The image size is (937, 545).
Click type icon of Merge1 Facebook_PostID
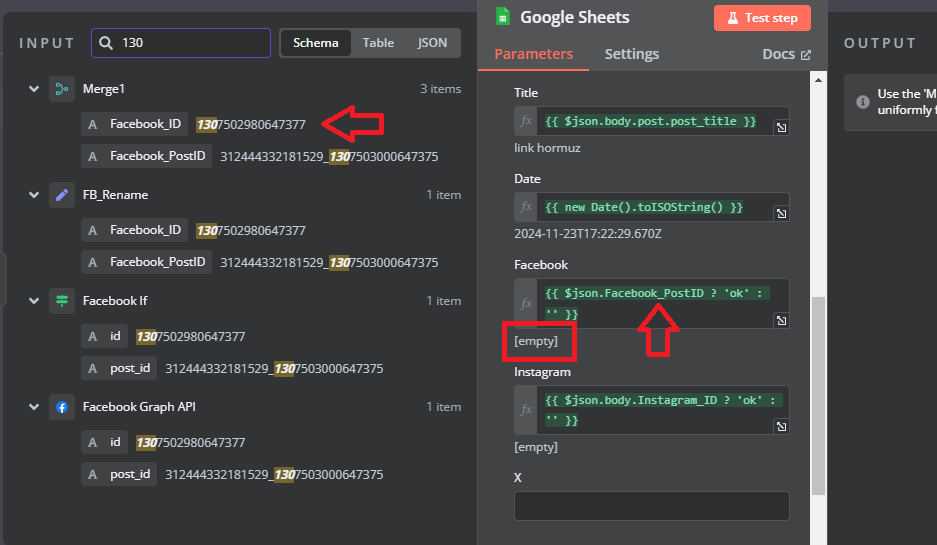click(92, 156)
